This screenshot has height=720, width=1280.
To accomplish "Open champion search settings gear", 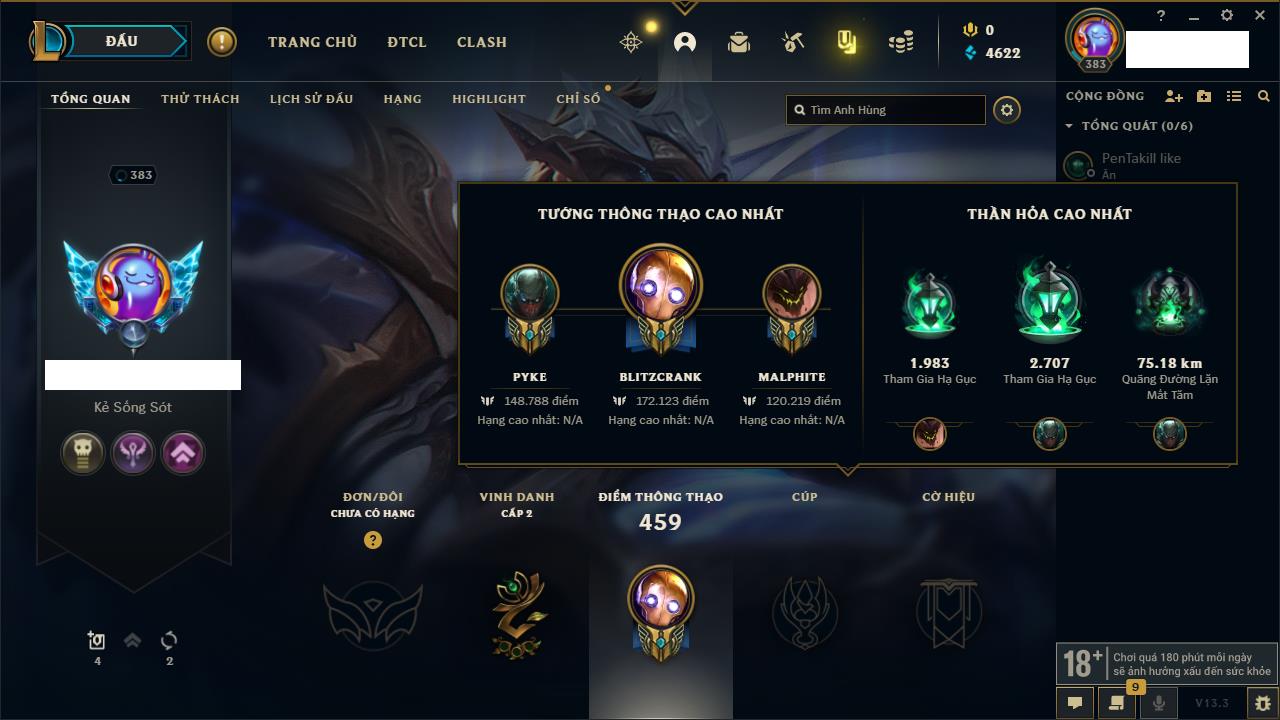I will [x=1007, y=110].
